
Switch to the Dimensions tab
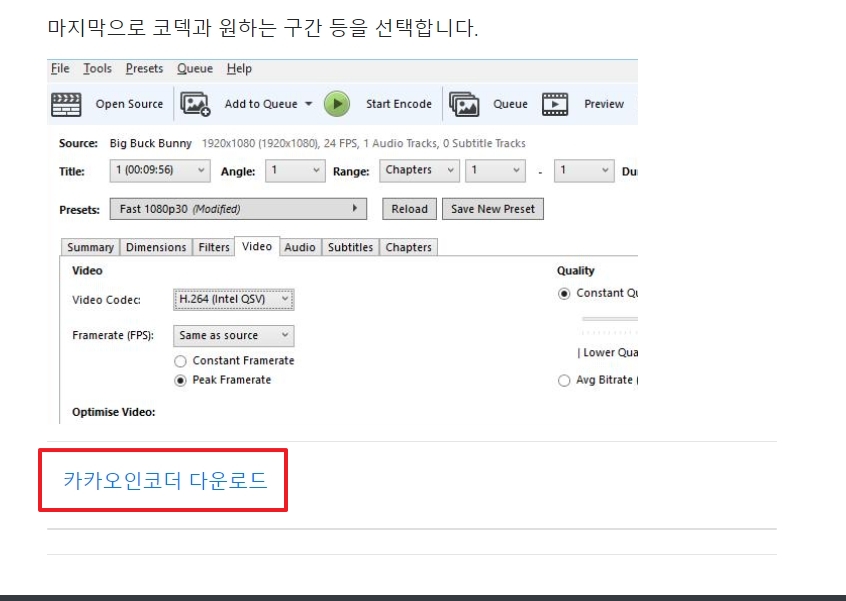[156, 247]
